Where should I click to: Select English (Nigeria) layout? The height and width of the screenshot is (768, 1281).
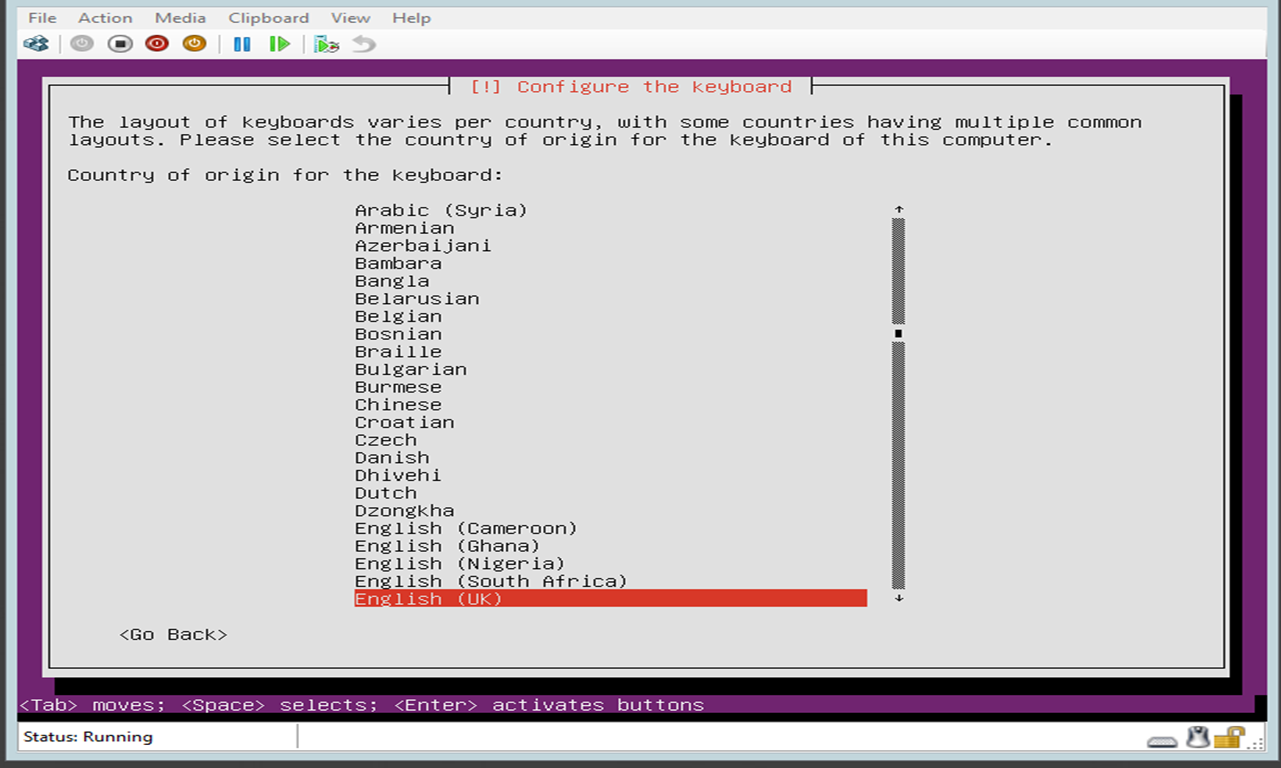pos(611,564)
